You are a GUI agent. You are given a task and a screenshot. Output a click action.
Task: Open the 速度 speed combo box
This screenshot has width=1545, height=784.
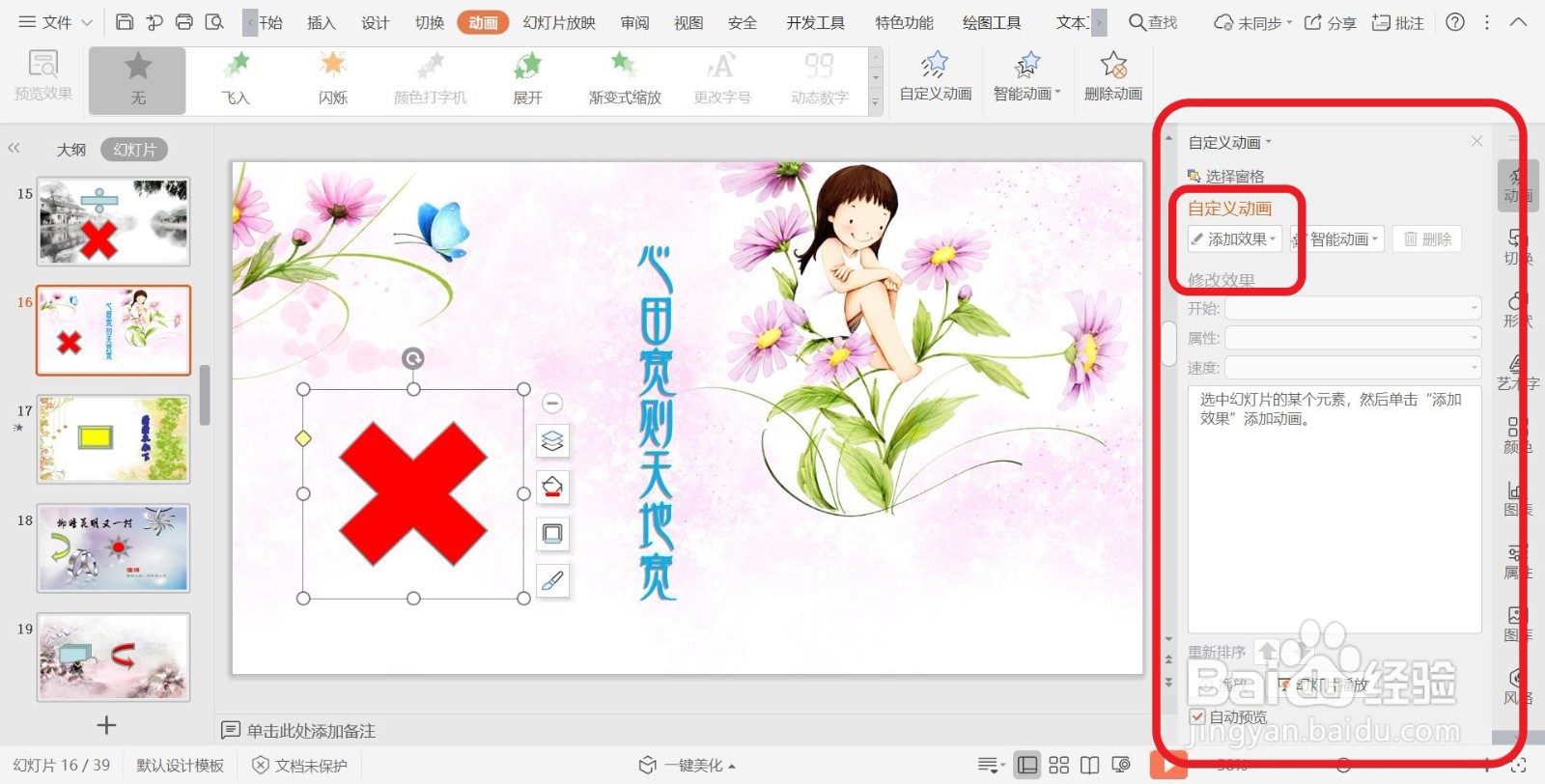[1353, 367]
